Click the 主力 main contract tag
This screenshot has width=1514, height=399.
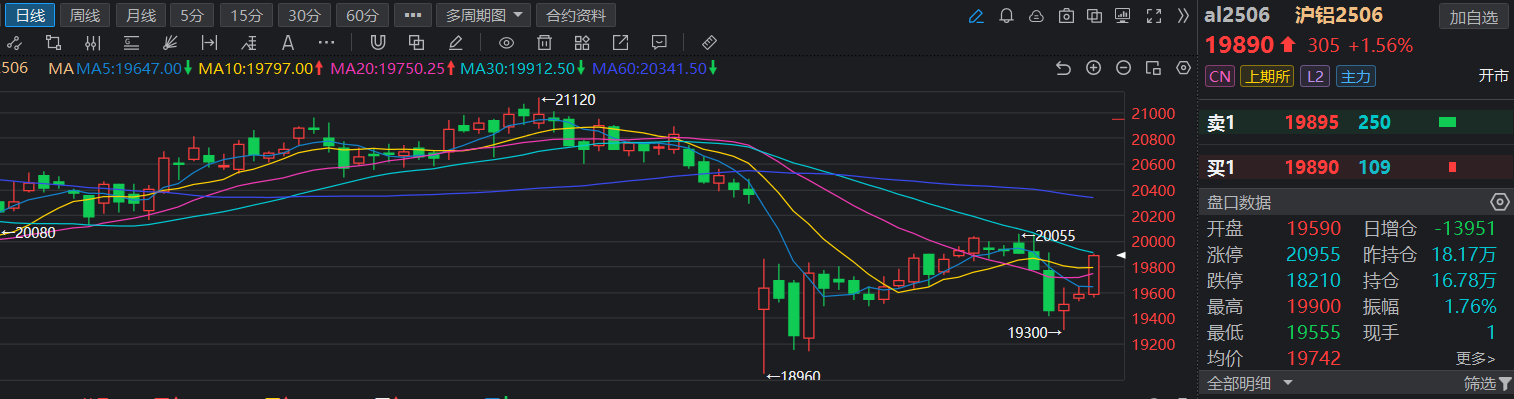coord(1355,76)
